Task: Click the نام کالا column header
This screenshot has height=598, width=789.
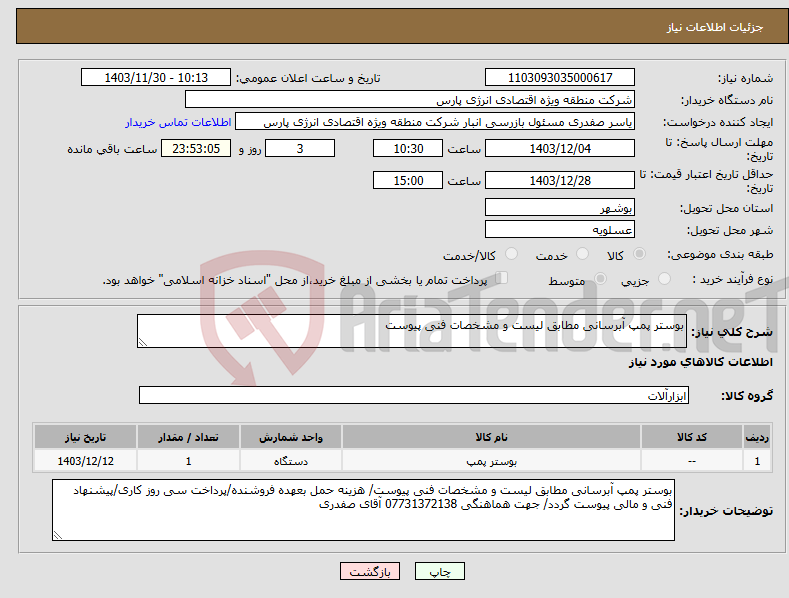Action: coord(491,437)
